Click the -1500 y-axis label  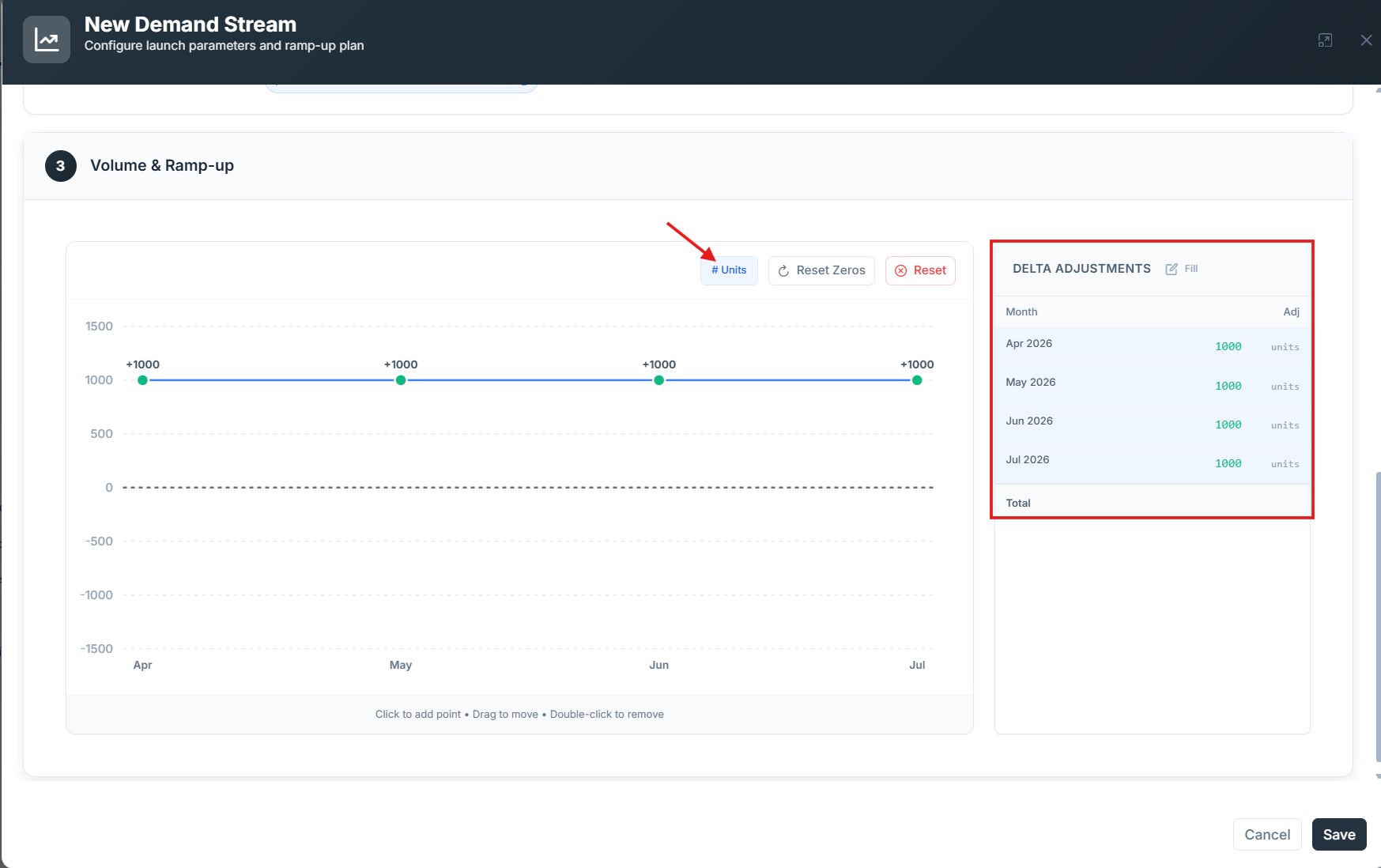pos(96,649)
